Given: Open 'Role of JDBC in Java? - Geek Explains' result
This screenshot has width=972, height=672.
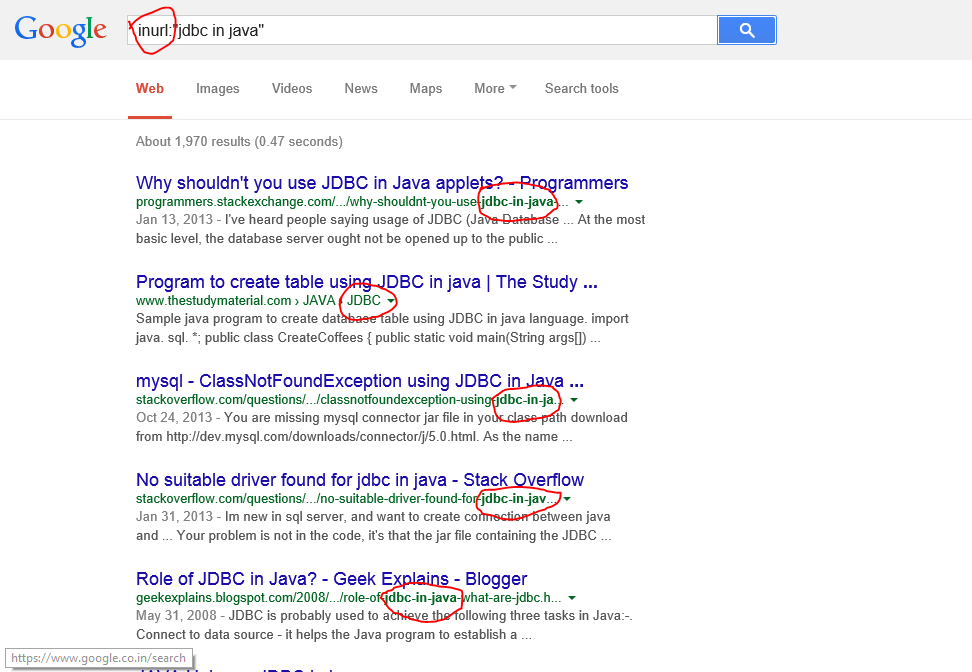Looking at the screenshot, I should click(x=332, y=579).
